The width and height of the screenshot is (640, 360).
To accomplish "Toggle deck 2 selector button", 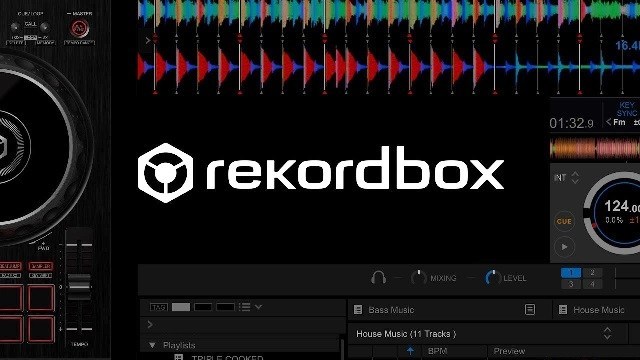I will coord(592,272).
